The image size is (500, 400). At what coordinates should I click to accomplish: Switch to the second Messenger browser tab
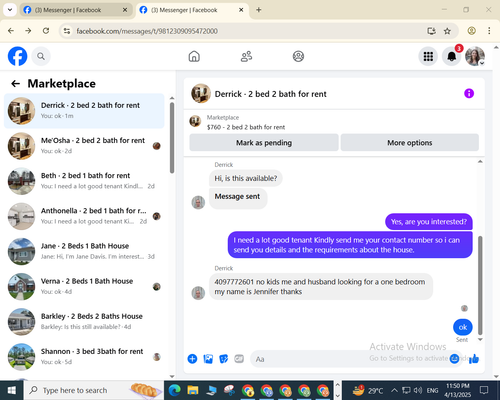click(191, 10)
